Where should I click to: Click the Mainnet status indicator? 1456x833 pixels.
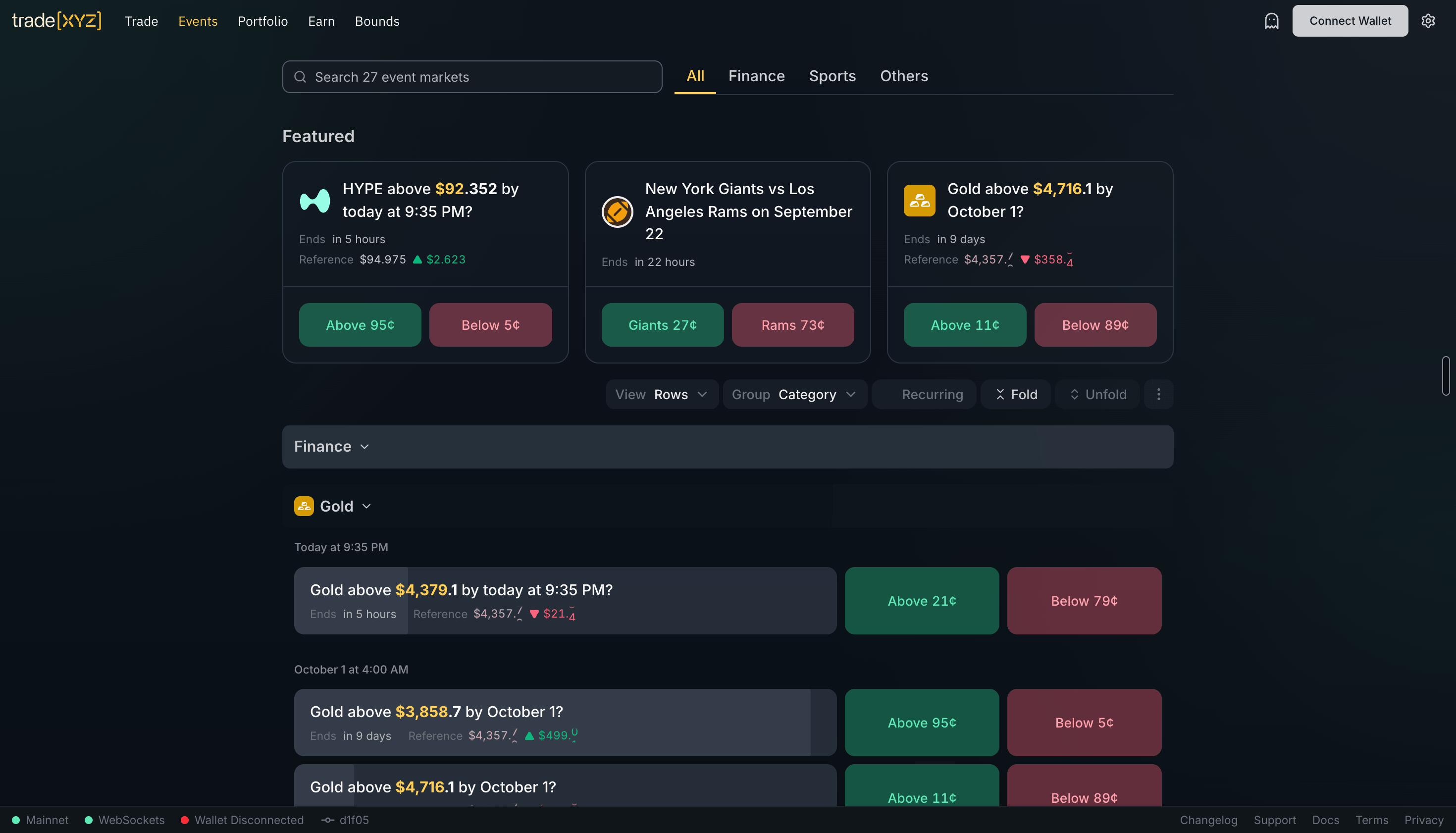coord(40,820)
